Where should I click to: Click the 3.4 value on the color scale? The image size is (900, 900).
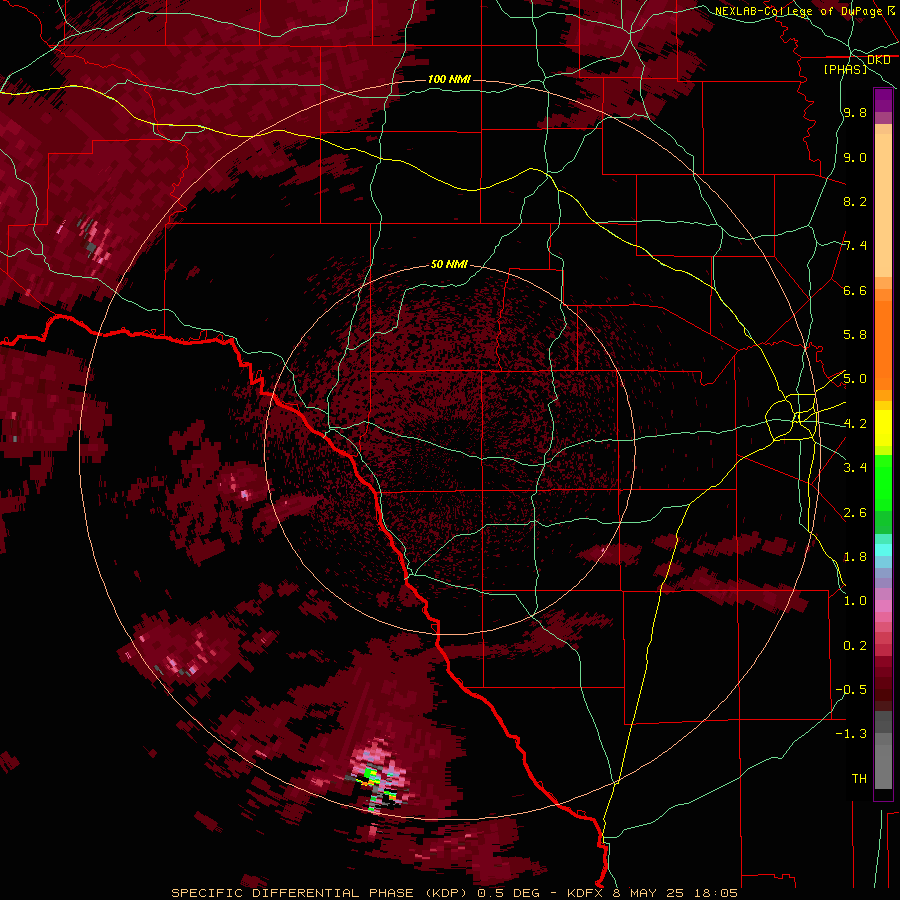855,468
